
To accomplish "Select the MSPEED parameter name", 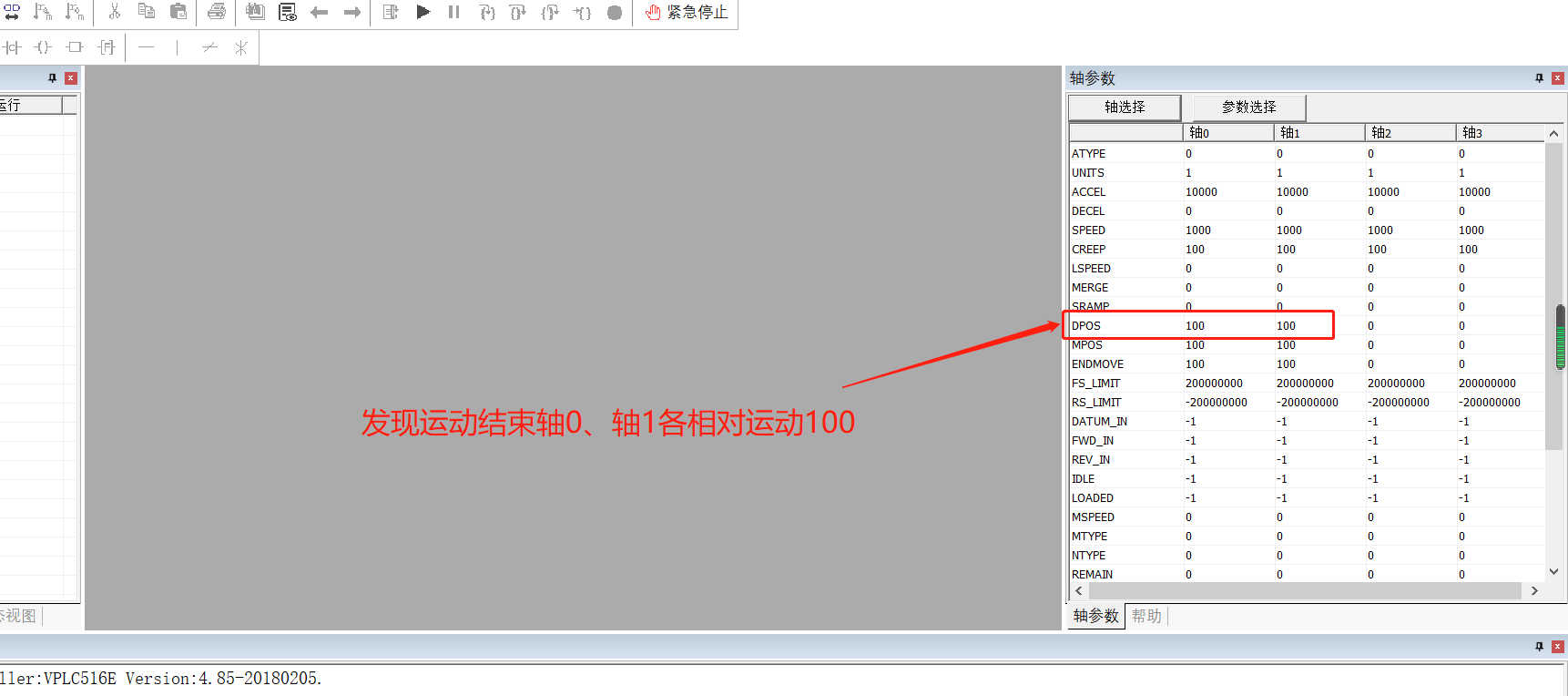I will pos(1093,517).
